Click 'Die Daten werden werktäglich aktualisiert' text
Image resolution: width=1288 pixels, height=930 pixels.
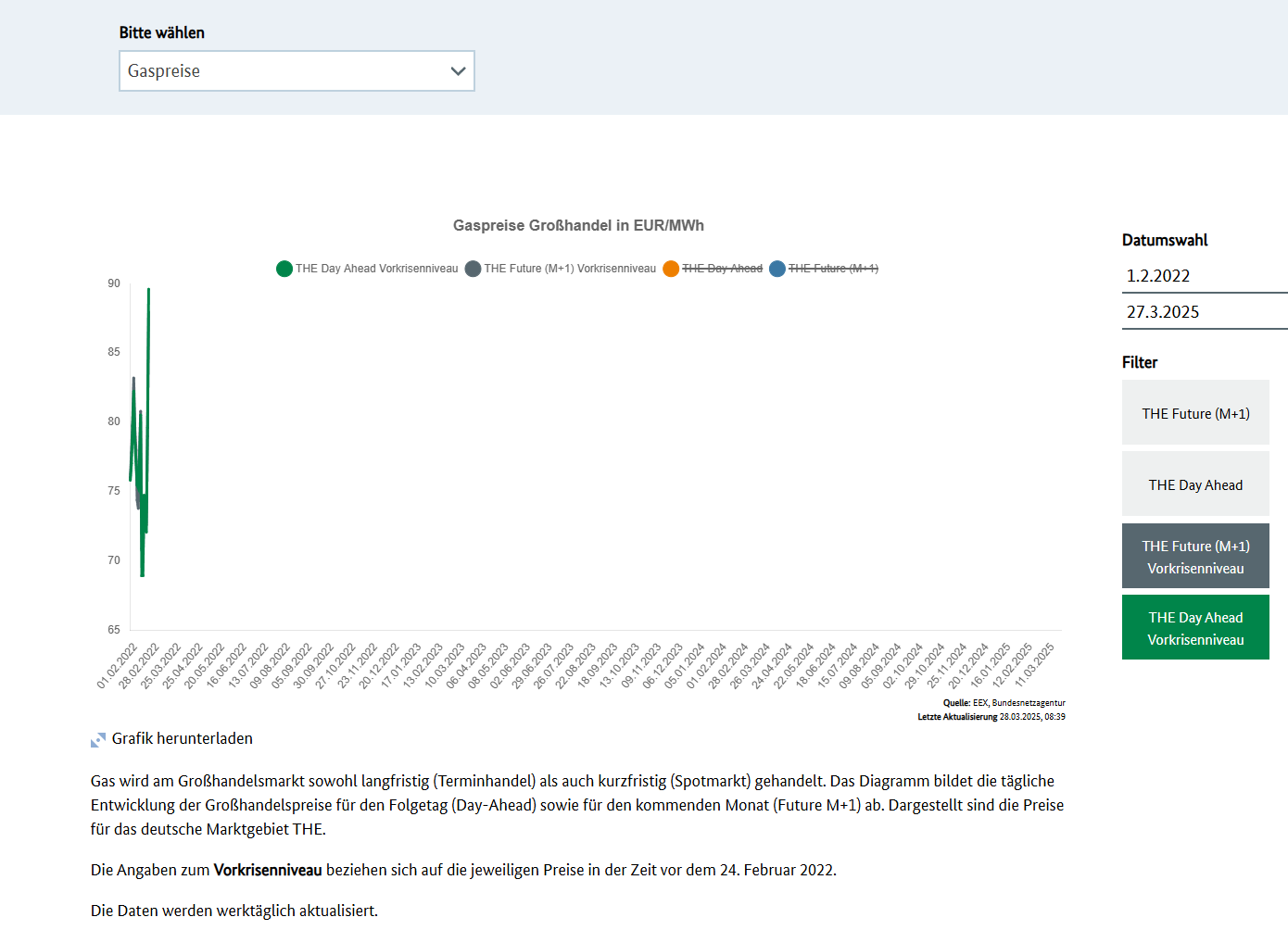(x=234, y=911)
